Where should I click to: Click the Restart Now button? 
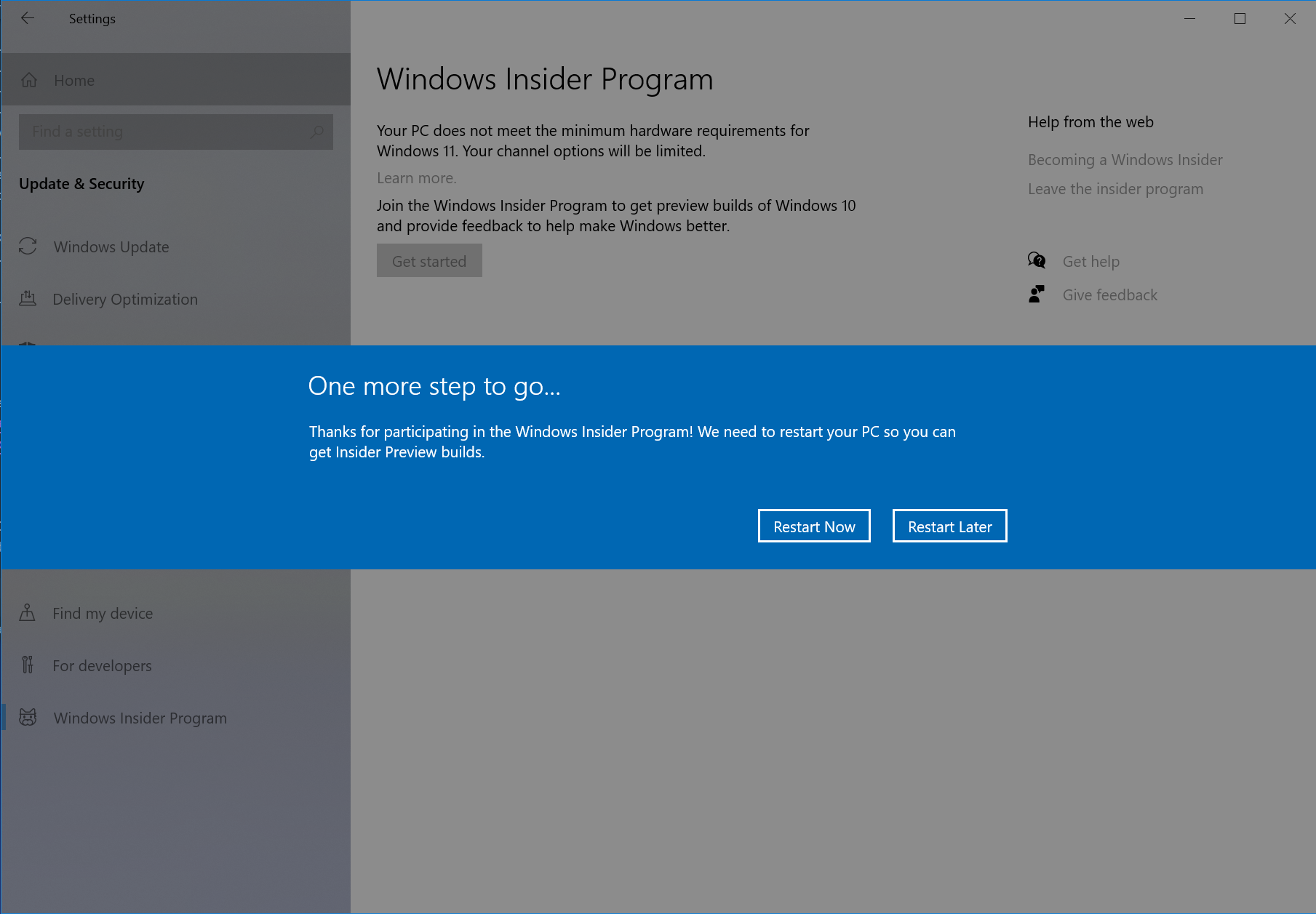click(813, 526)
